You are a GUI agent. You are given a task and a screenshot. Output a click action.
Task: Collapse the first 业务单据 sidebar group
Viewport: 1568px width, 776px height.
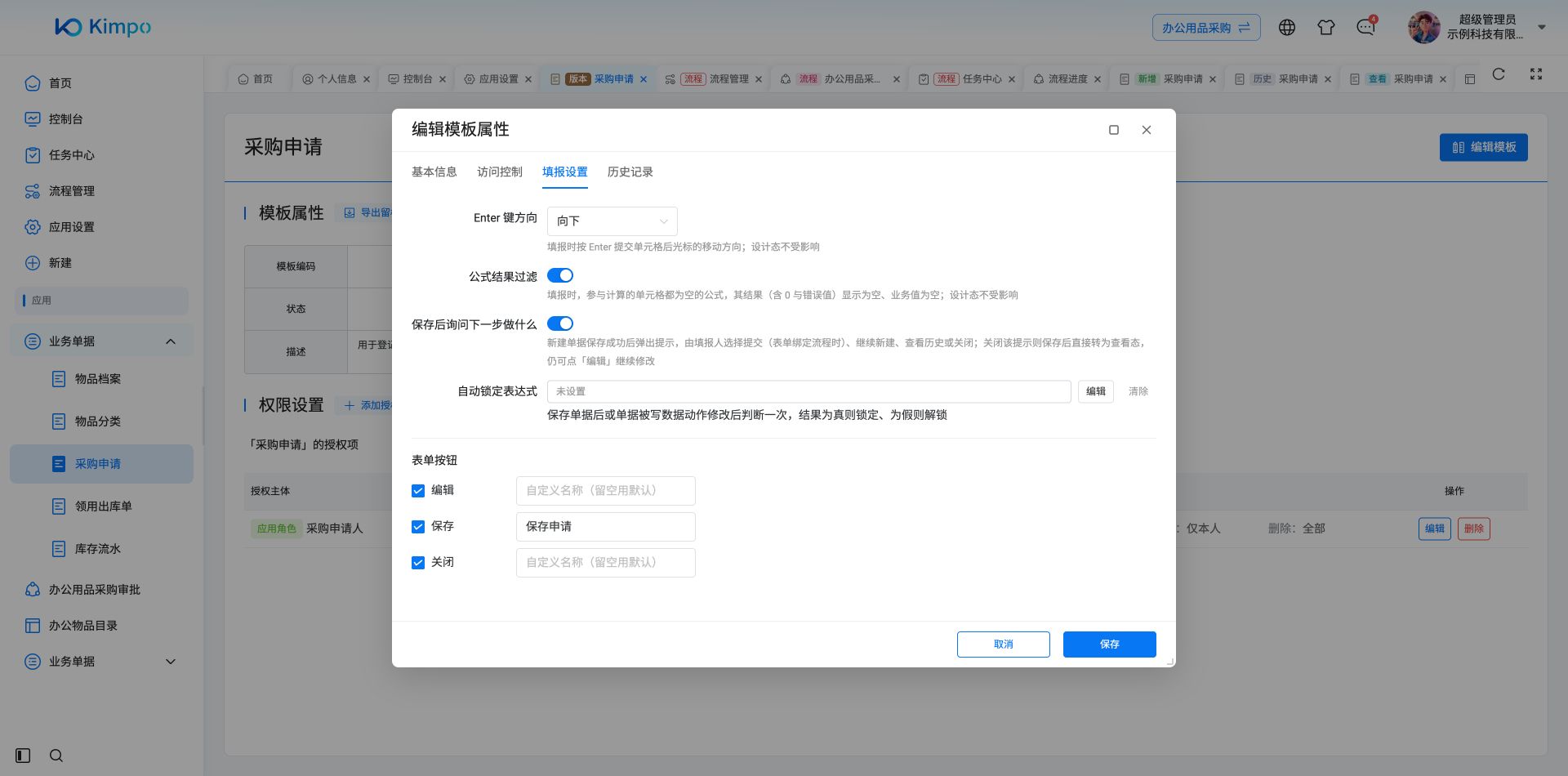tap(171, 341)
